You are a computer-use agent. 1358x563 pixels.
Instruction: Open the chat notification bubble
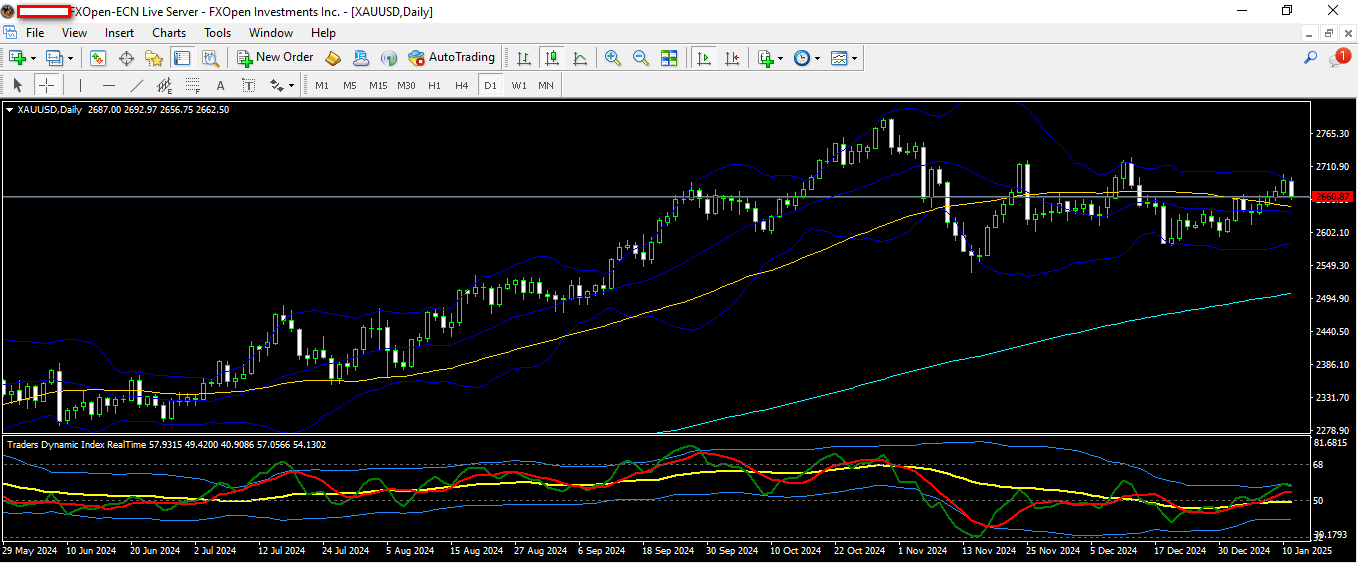pyautogui.click(x=1339, y=58)
